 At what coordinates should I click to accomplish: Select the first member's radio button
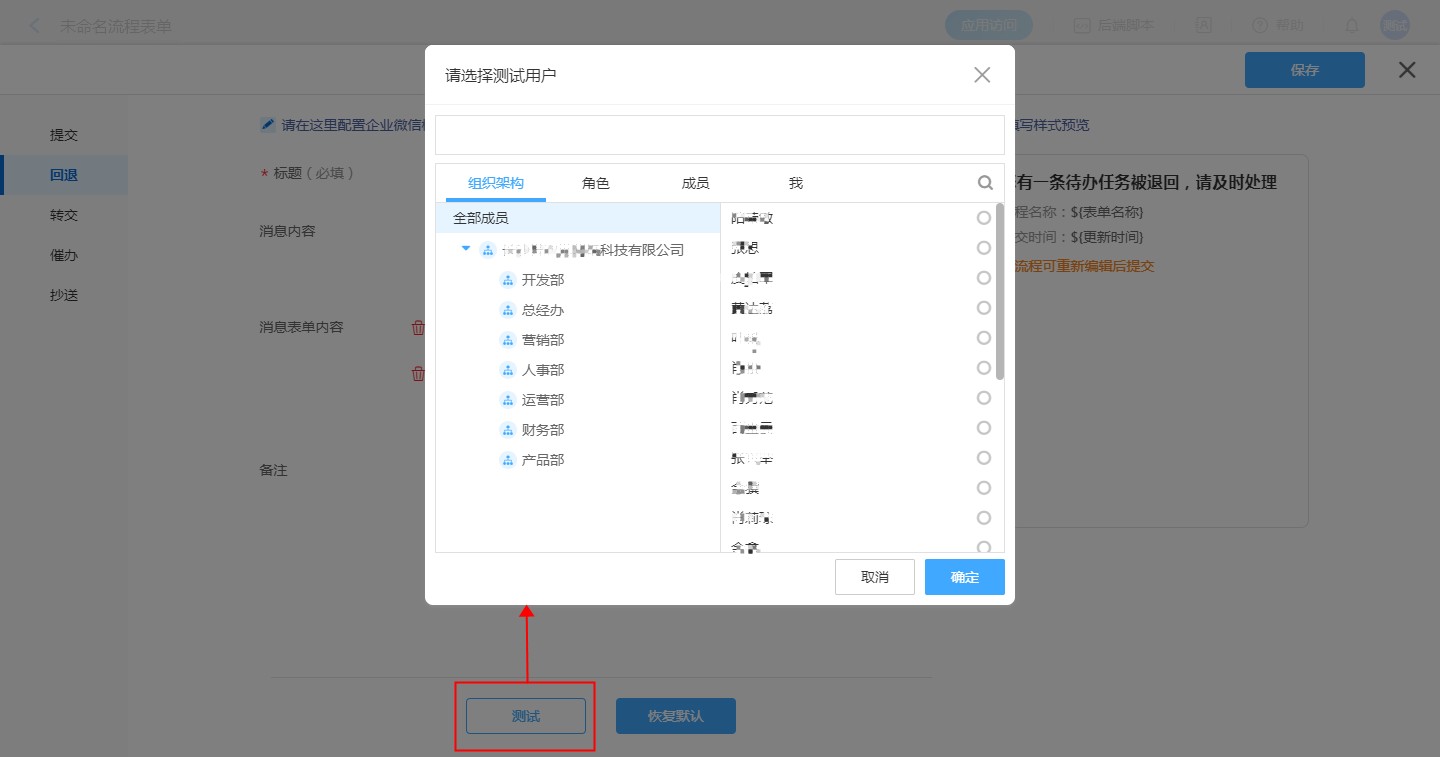coord(984,218)
